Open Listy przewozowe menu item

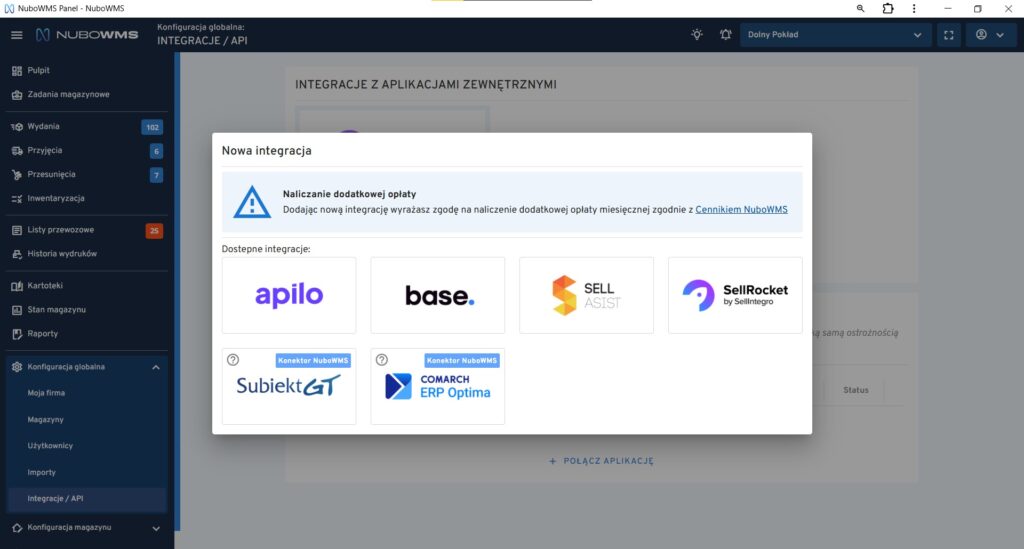(x=61, y=230)
